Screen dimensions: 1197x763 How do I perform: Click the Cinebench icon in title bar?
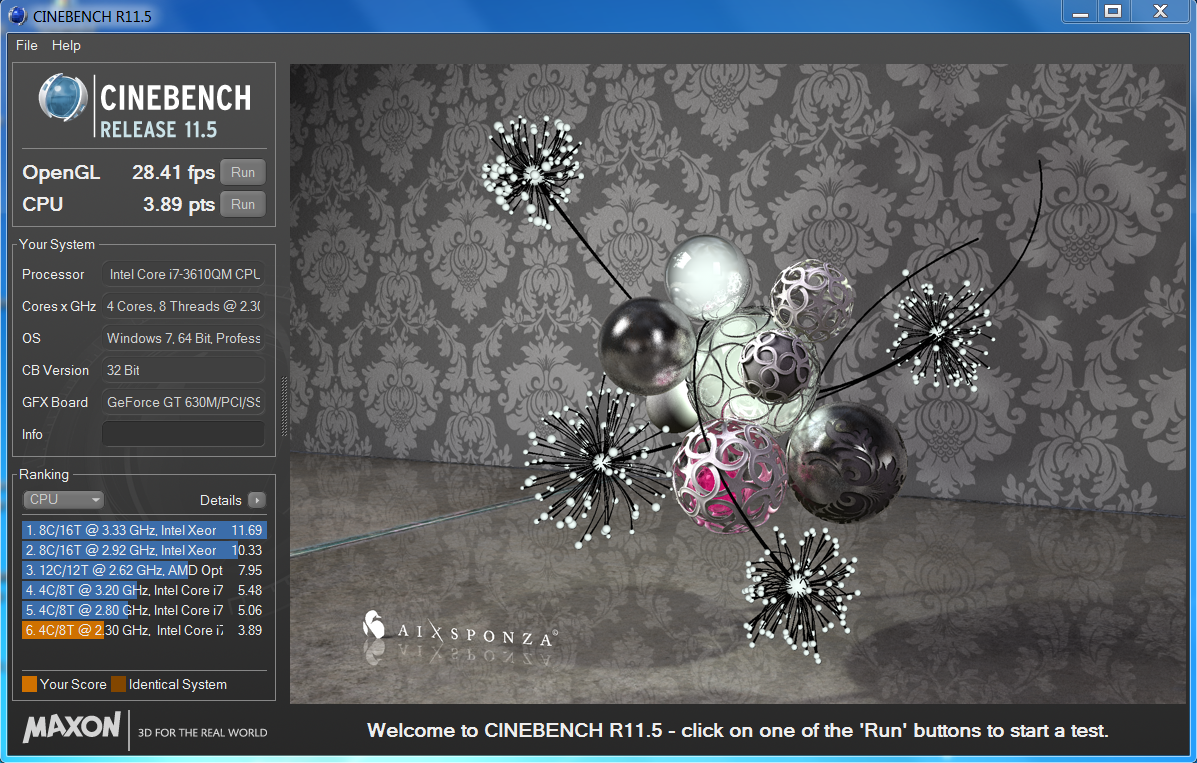17,15
